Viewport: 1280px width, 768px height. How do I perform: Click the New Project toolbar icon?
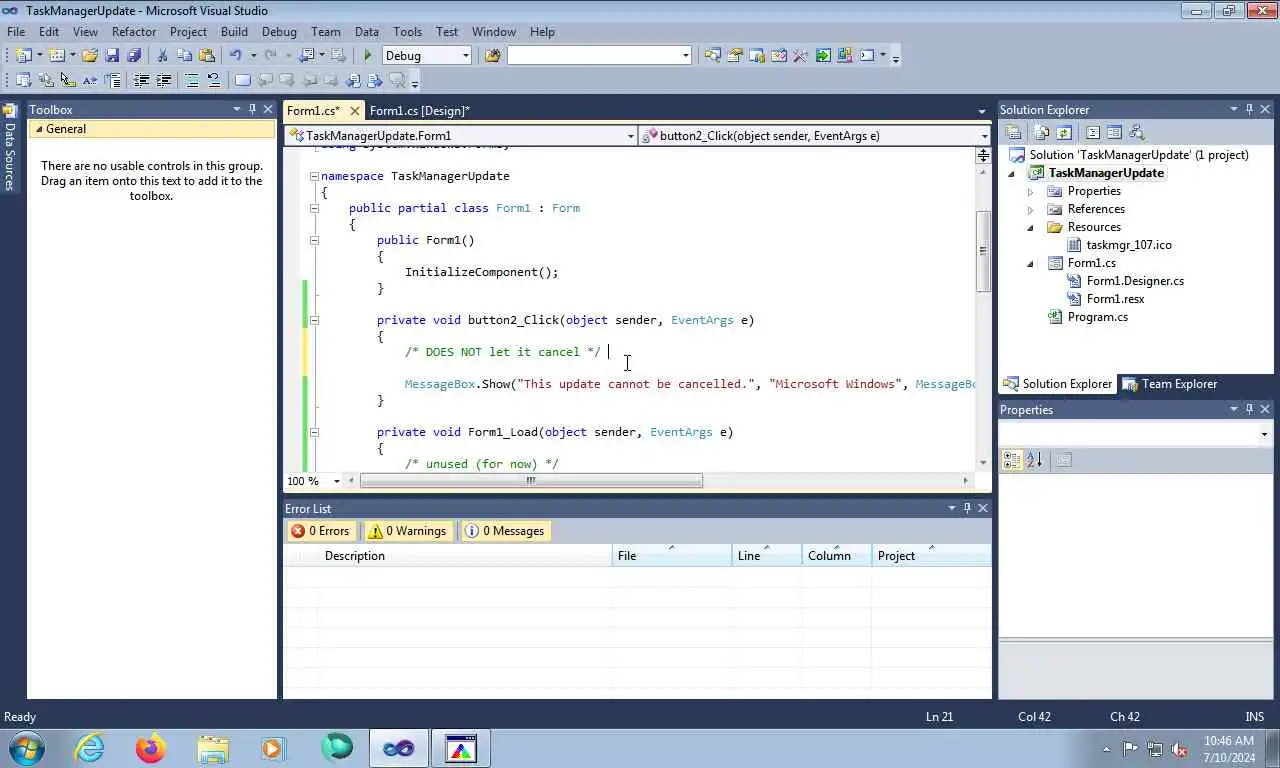click(23, 56)
